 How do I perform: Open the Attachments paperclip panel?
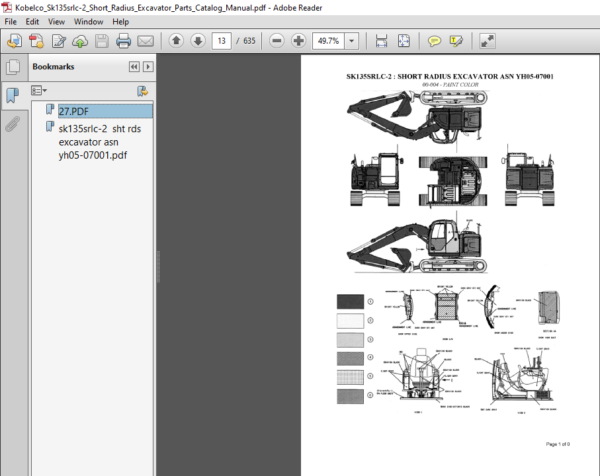click(x=13, y=124)
